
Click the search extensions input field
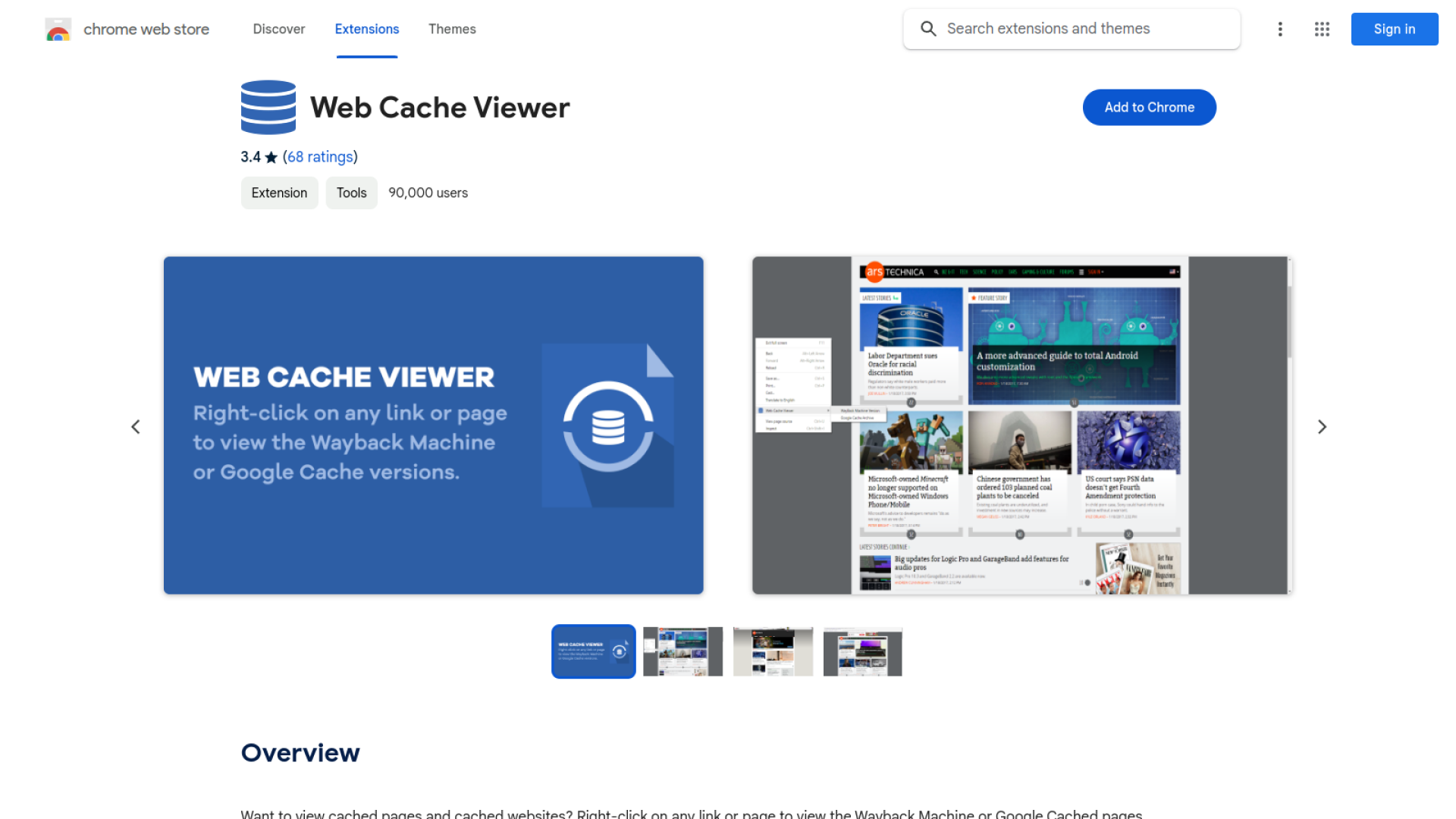1062,29
